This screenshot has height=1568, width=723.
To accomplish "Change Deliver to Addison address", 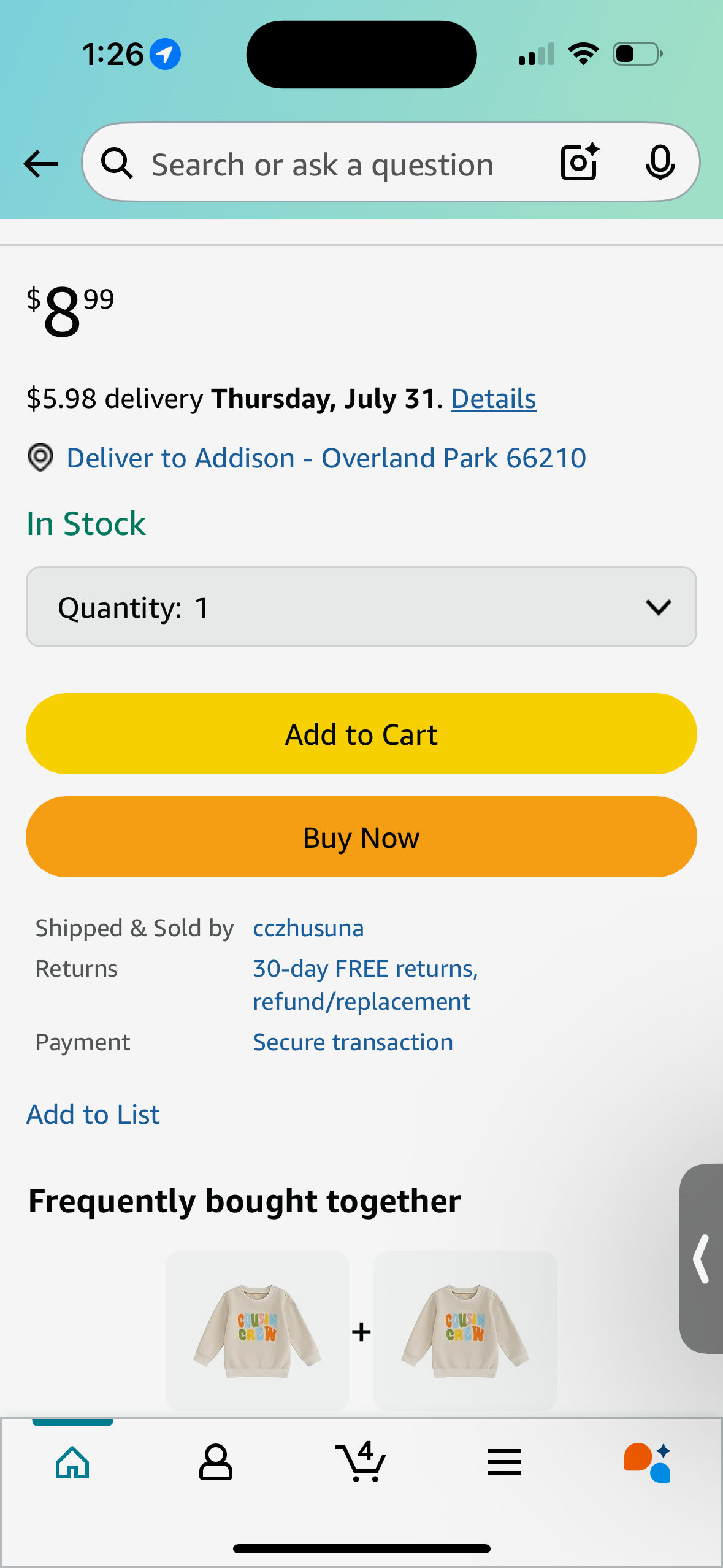I will pos(326,458).
